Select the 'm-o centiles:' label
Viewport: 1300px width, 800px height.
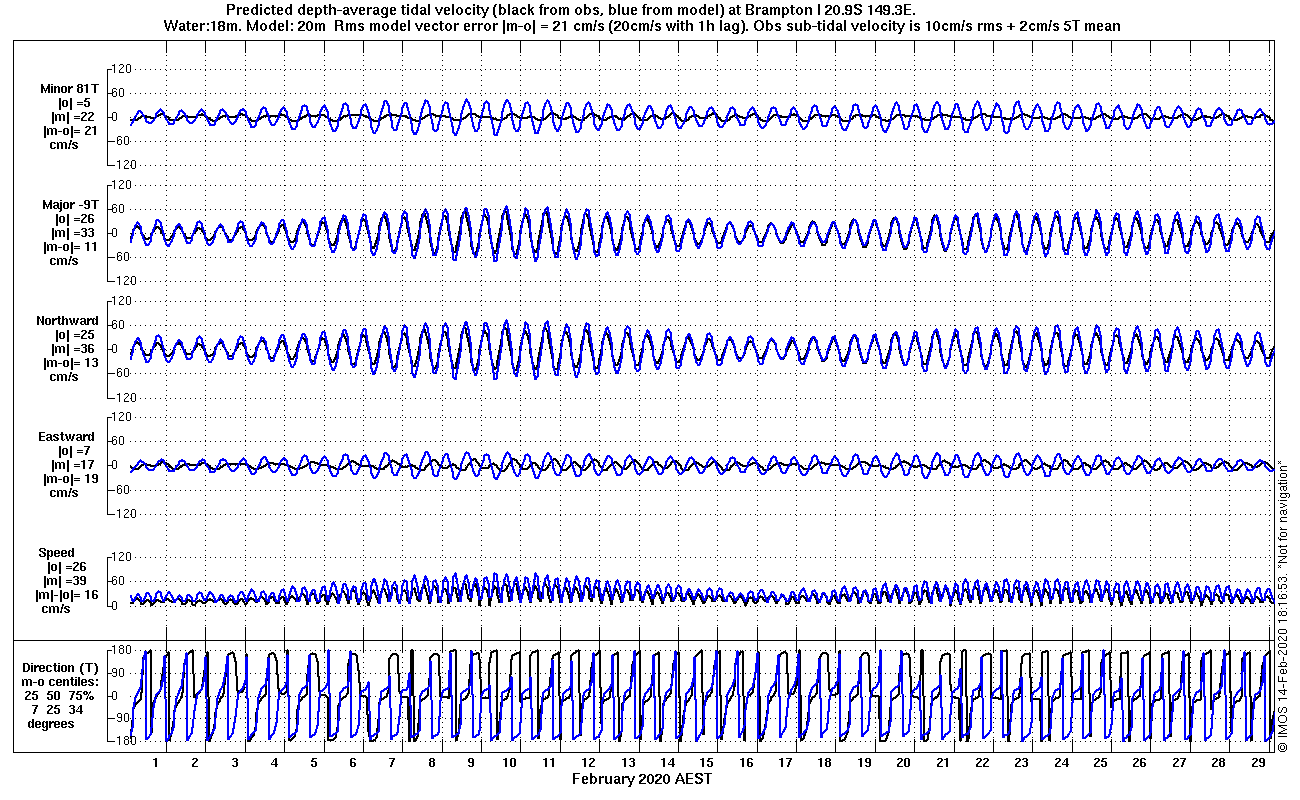click(61, 681)
